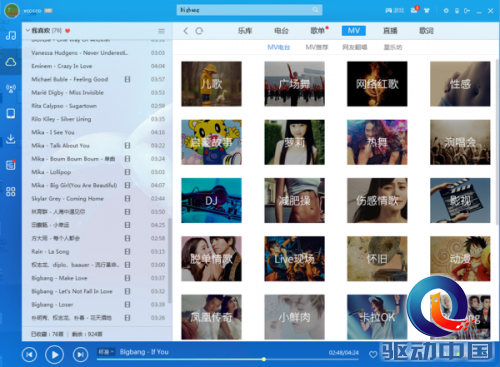Viewport: 500px width, 367px height.
Task: Open the 伤感情歌 MV category
Action: [377, 200]
